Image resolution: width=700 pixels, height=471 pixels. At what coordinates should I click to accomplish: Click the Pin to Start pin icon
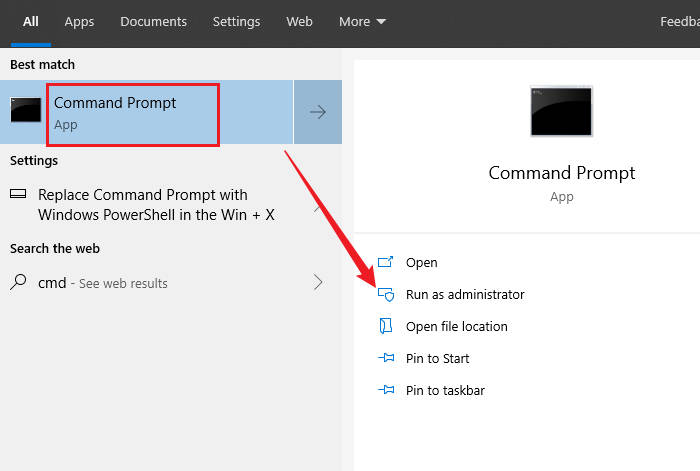386,358
